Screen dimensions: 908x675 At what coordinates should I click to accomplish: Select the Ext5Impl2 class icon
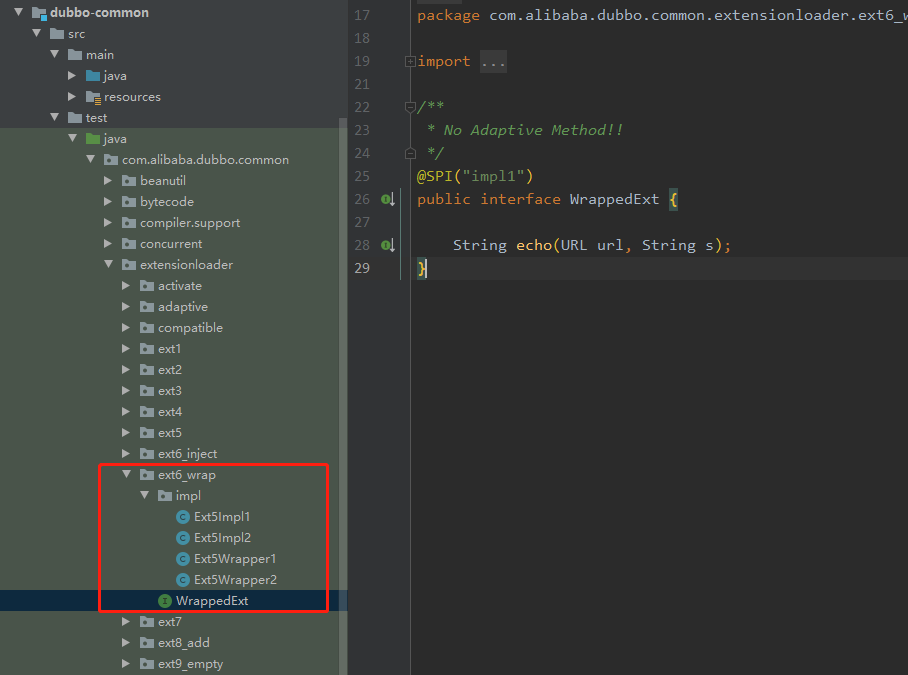pos(183,538)
